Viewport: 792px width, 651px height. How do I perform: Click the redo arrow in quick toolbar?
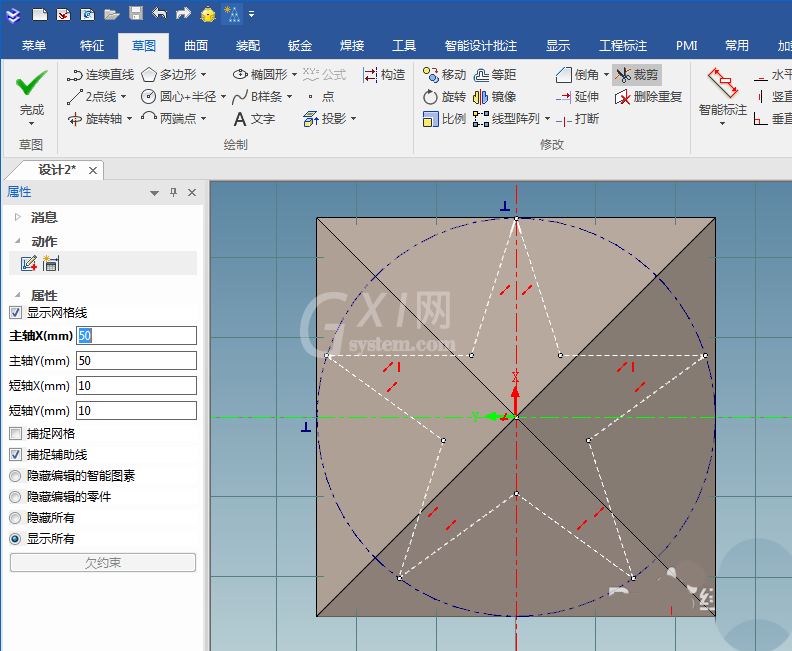coord(183,14)
